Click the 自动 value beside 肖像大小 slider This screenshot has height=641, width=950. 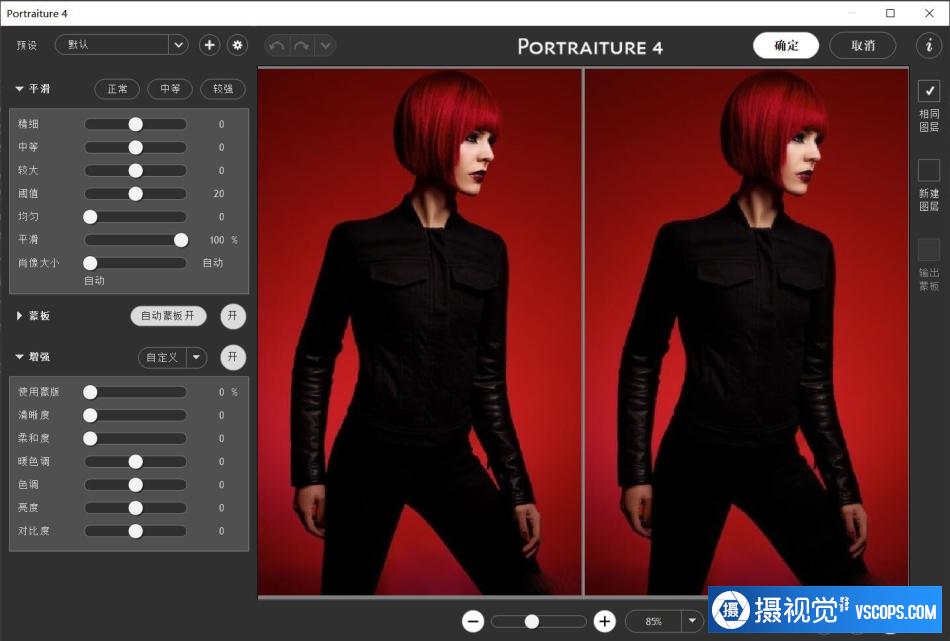pos(213,263)
